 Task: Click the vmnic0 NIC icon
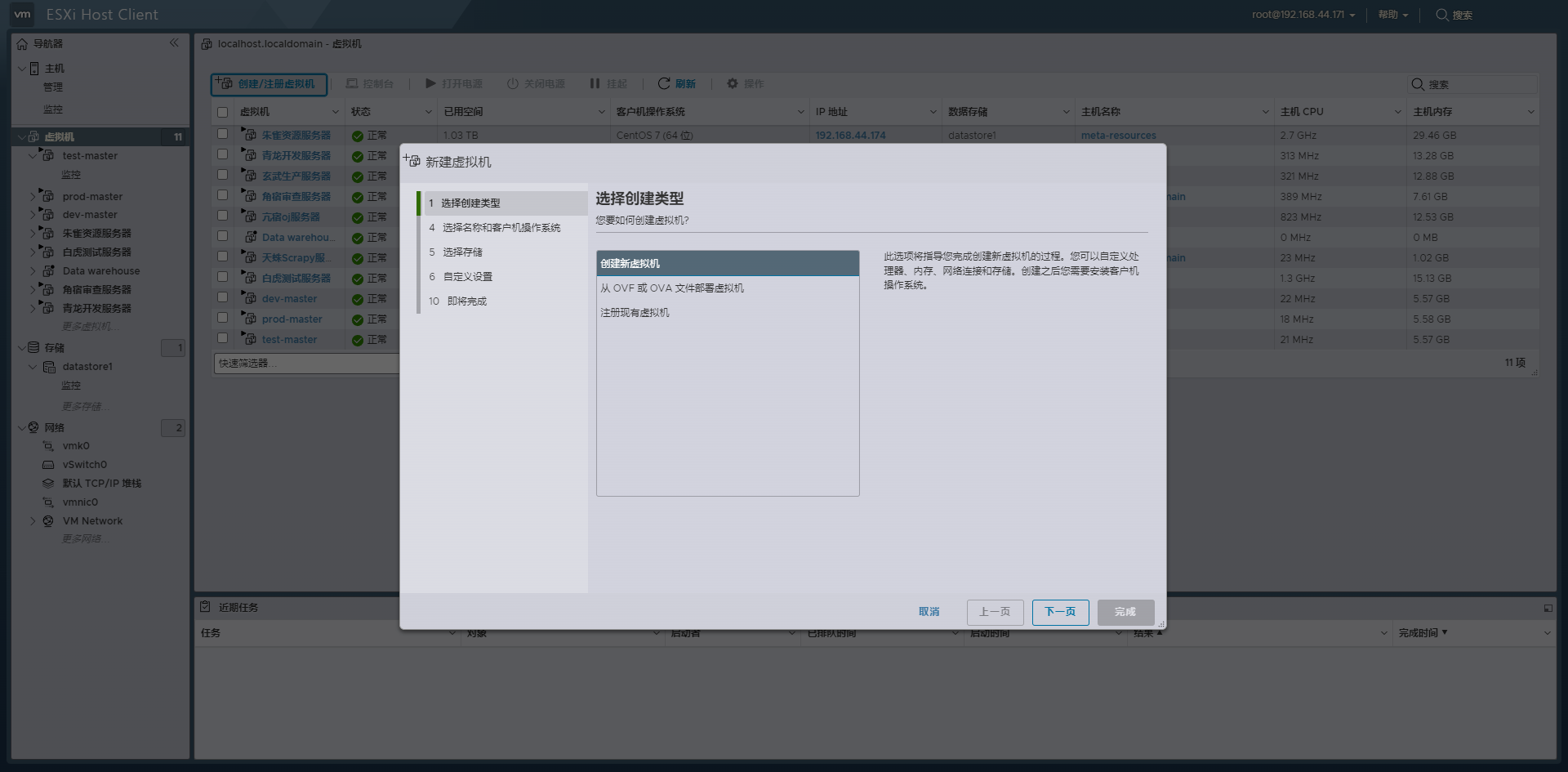click(48, 502)
